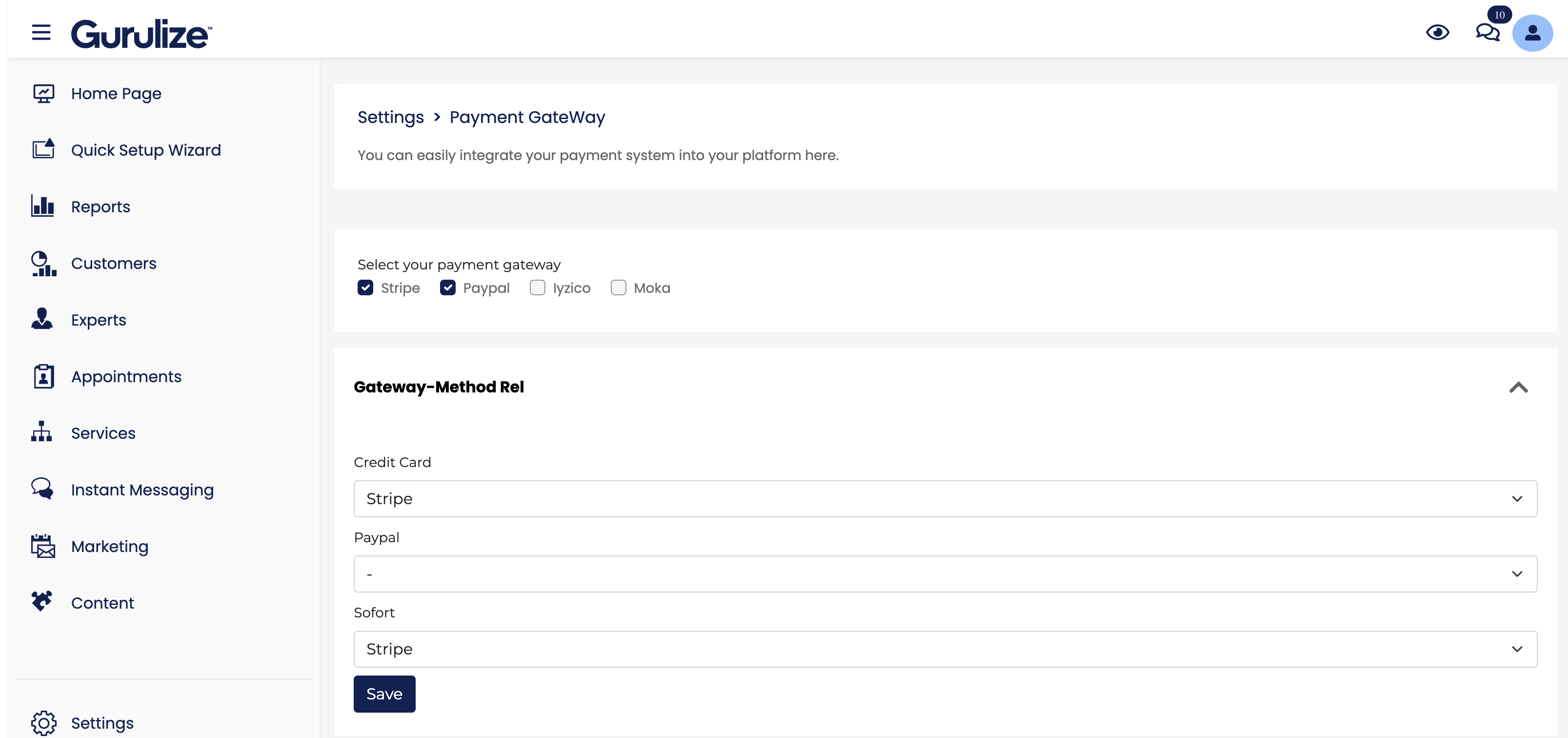Viewport: 1568px width, 738px height.
Task: Click the Marketing sidebar label
Action: tap(110, 547)
